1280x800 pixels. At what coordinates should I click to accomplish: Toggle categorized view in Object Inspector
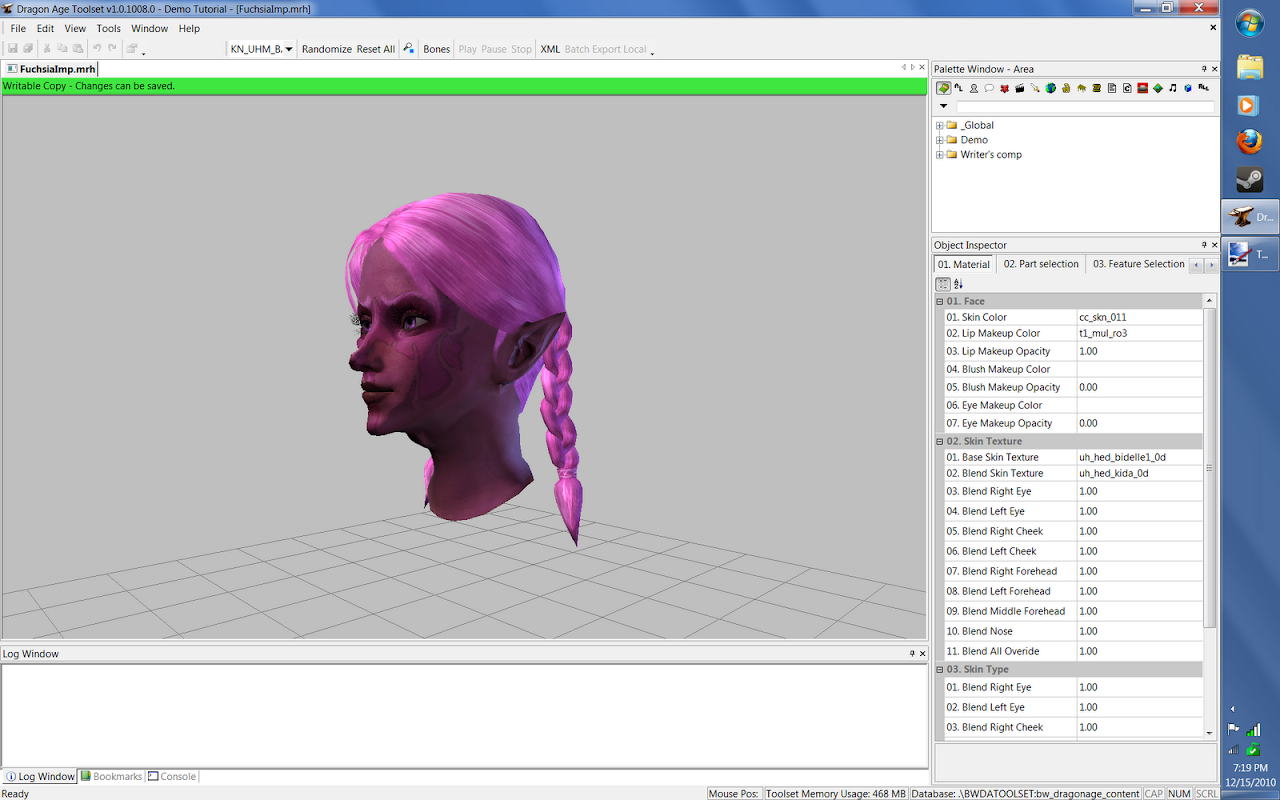tap(943, 284)
